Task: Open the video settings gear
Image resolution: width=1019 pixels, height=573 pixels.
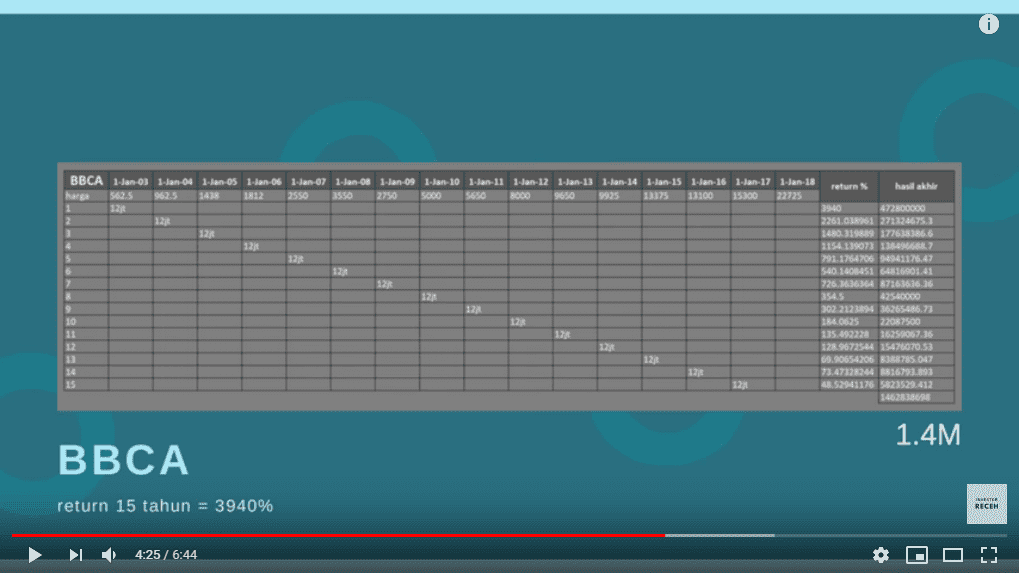Action: pyautogui.click(x=881, y=555)
